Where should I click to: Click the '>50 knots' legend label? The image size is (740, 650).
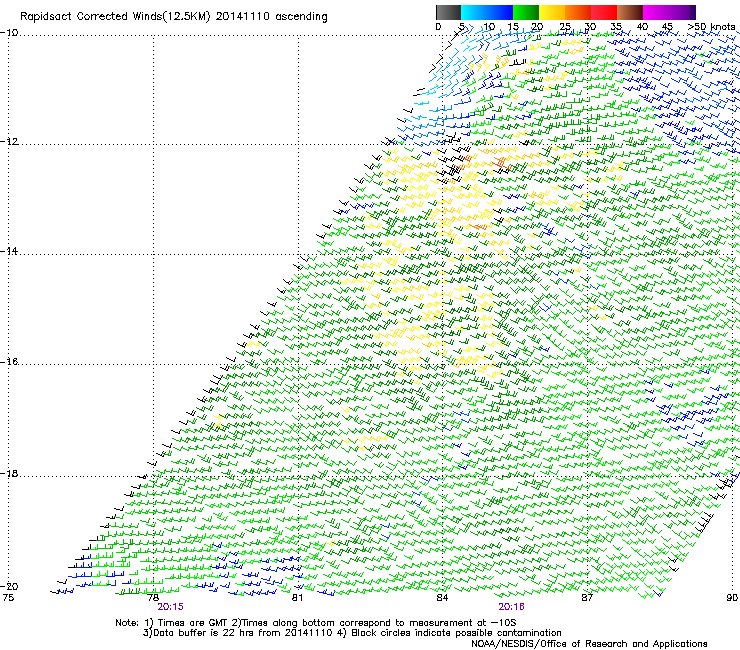711,26
